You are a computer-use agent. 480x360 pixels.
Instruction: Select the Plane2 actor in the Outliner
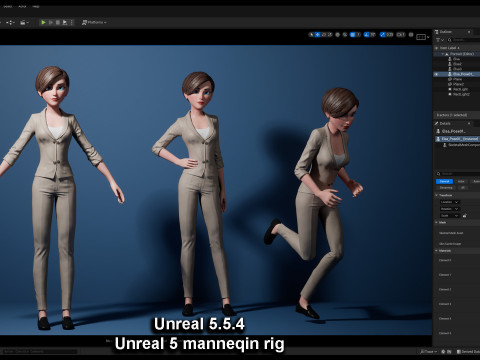tap(458, 84)
